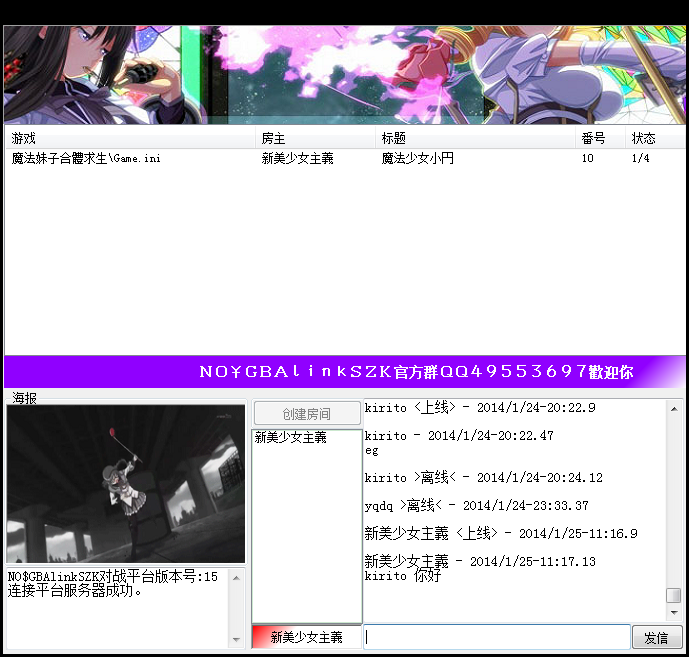Click chat message text "eg"
Screen dimensions: 689x657
[371, 451]
